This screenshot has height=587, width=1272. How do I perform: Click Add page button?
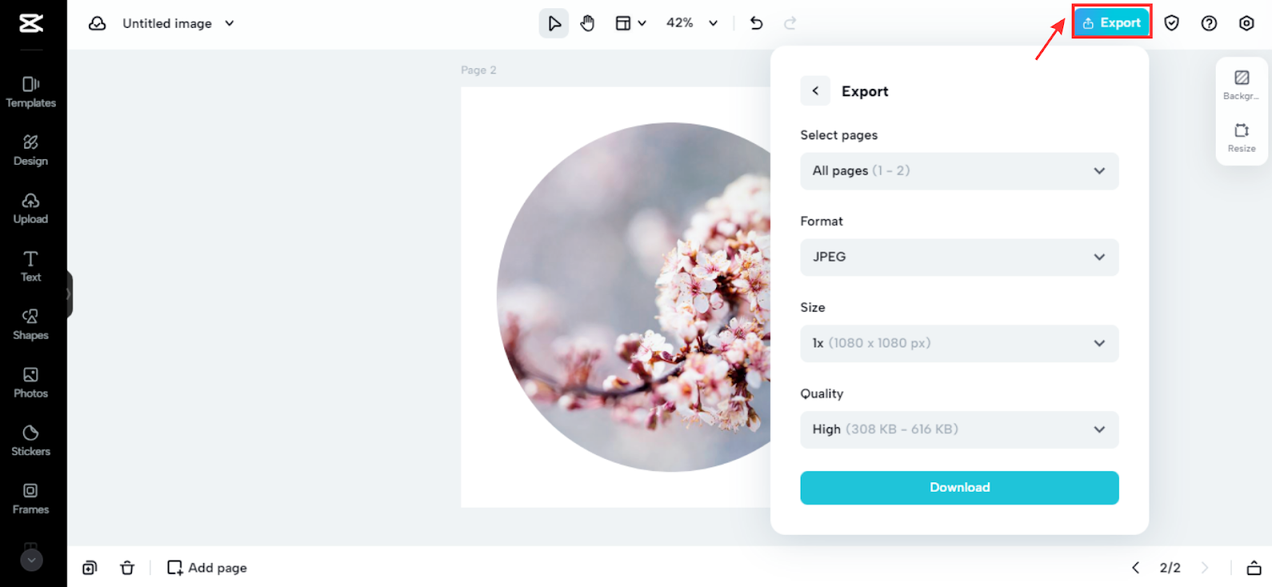pyautogui.click(x=207, y=568)
